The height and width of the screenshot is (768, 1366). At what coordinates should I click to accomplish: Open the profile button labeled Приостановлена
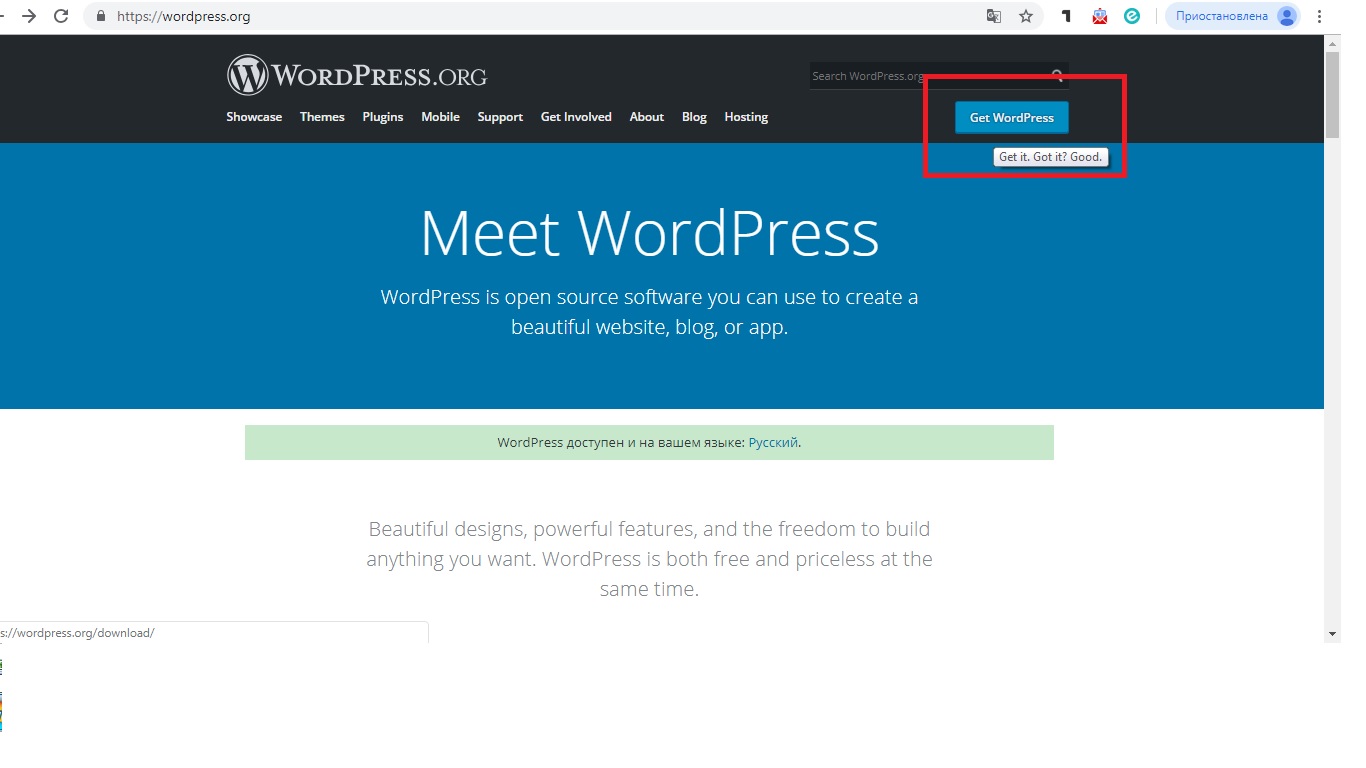point(1233,16)
